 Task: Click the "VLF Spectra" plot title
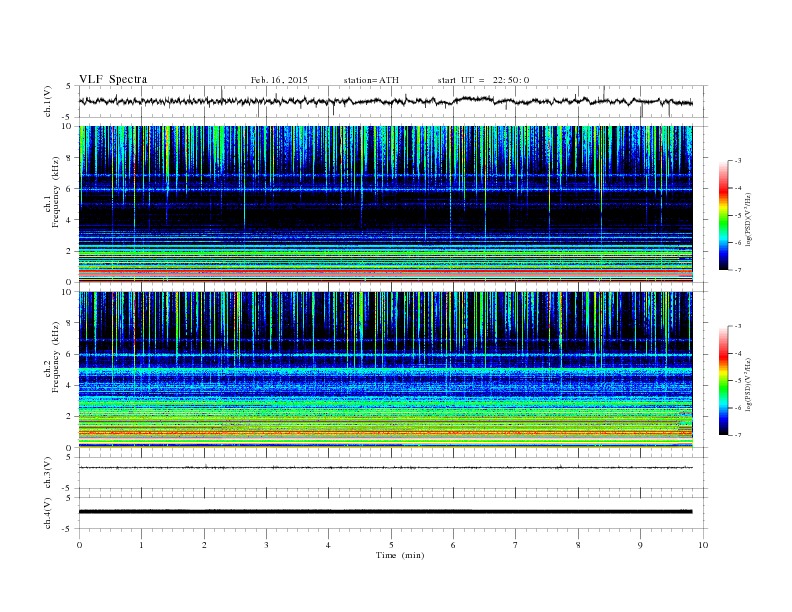click(113, 79)
